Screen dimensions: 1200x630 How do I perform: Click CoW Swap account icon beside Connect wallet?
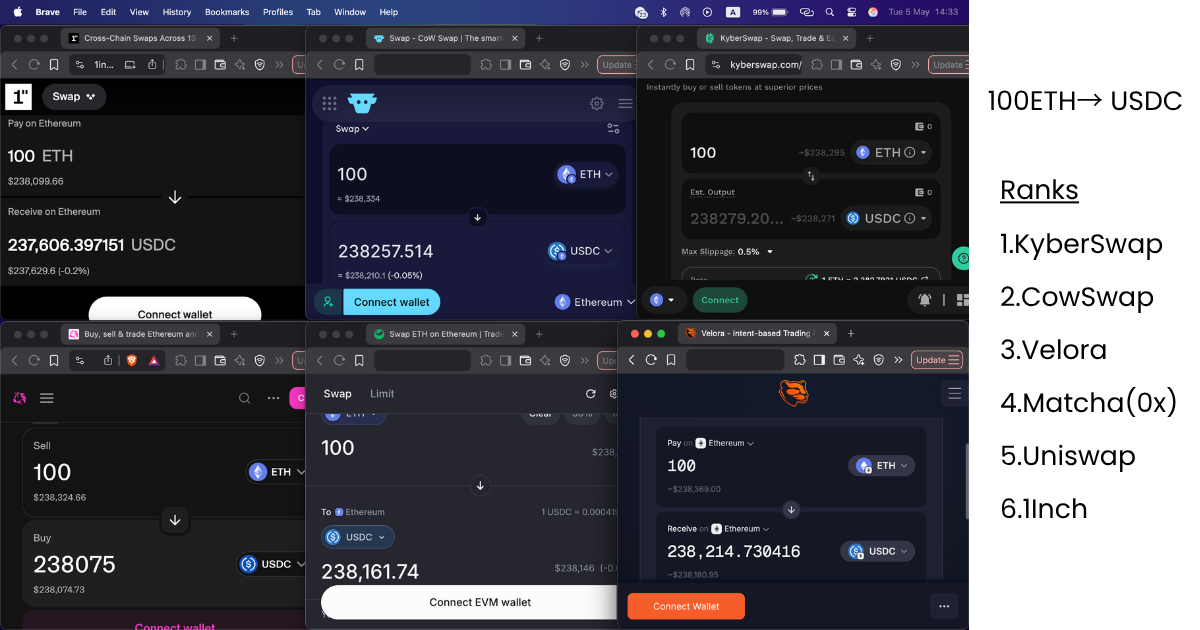coord(327,302)
